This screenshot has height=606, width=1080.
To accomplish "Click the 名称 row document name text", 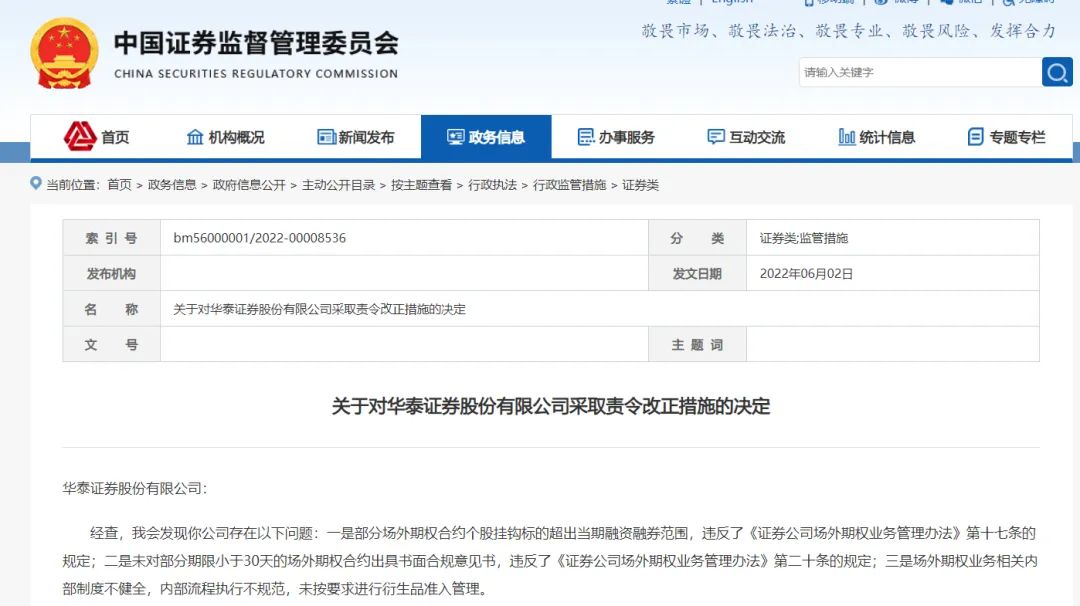I will pyautogui.click(x=320, y=309).
